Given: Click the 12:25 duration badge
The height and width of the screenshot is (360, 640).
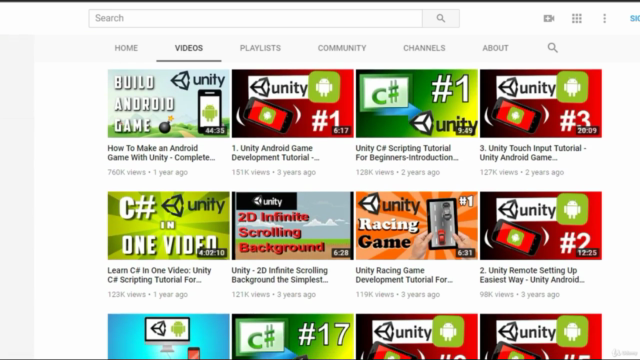Looking at the screenshot, I should click(587, 253).
